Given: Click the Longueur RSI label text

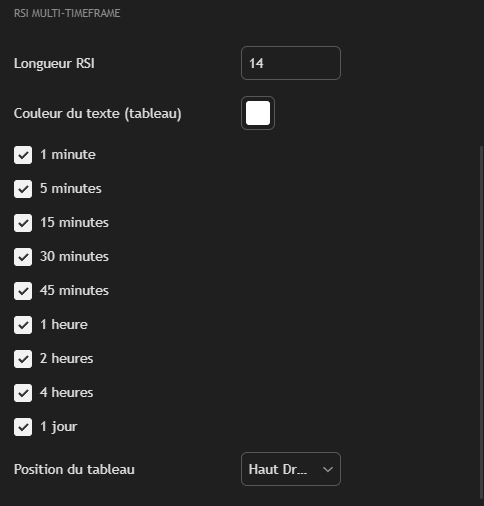Looking at the screenshot, I should pyautogui.click(x=54, y=63).
